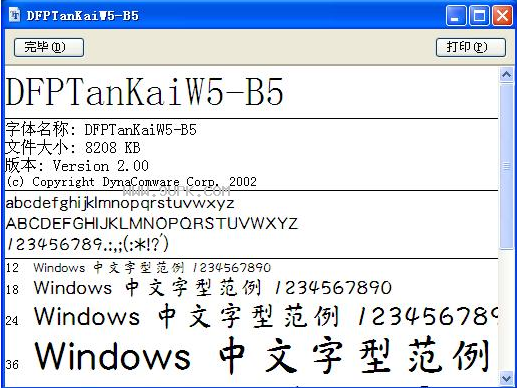Click the 文件大小 8208 KB line

pos(73,147)
